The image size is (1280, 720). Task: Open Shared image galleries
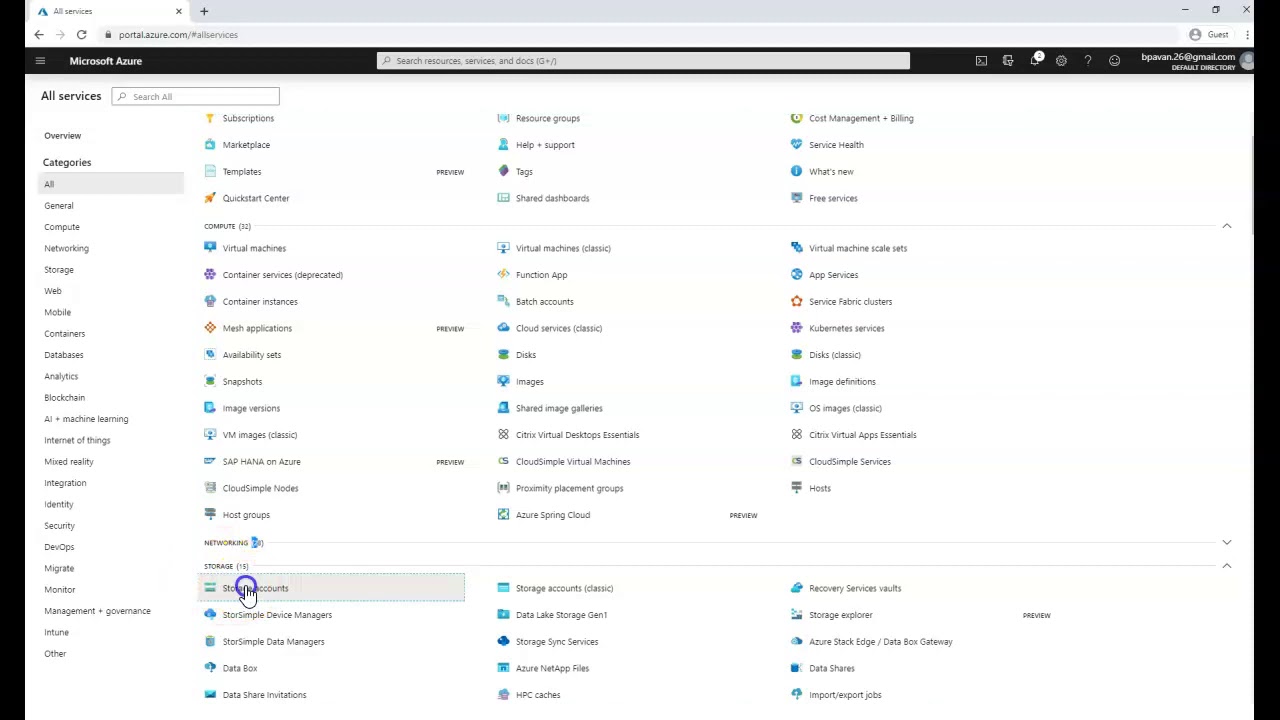559,408
